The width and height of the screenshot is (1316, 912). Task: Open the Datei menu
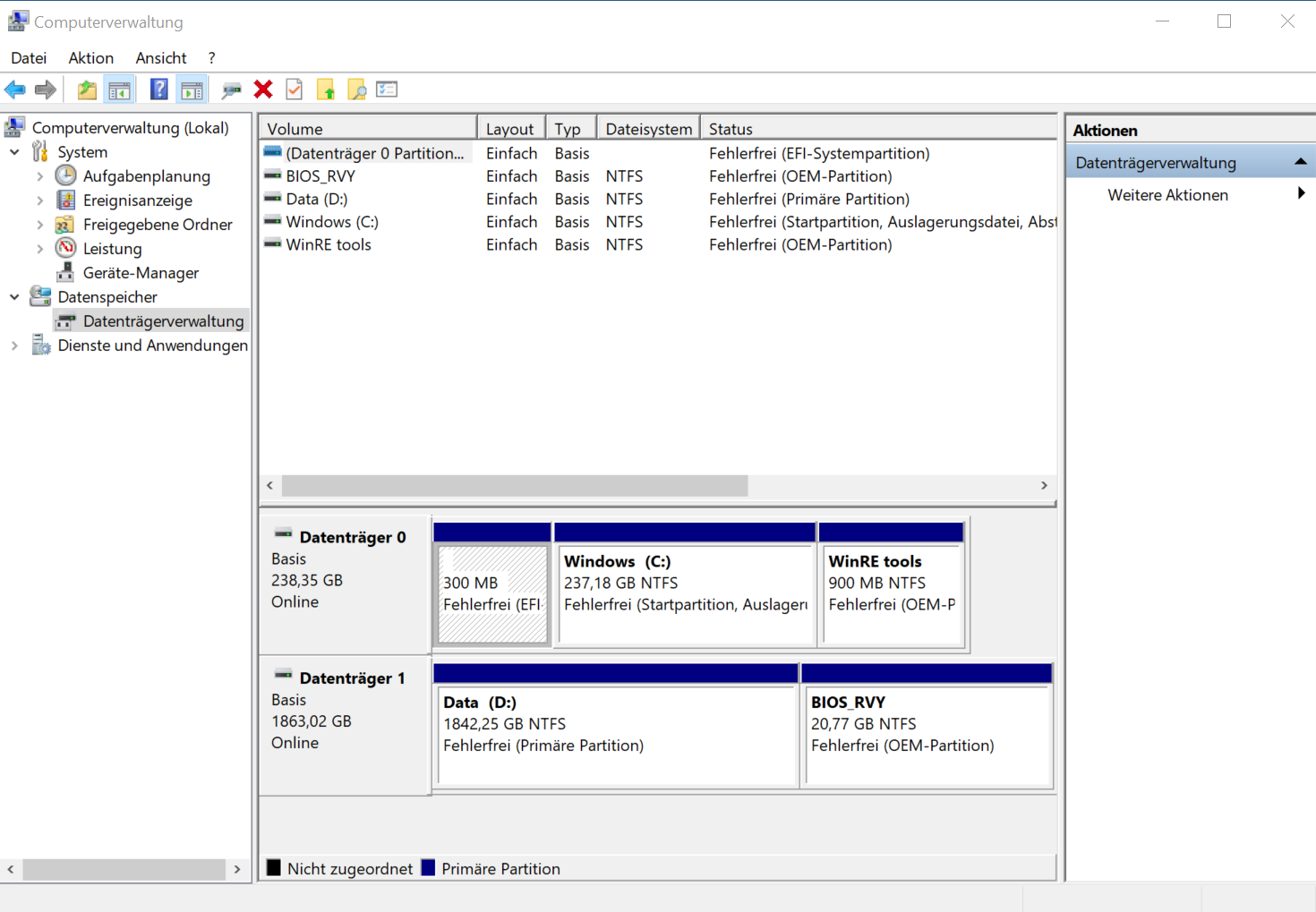tap(29, 57)
